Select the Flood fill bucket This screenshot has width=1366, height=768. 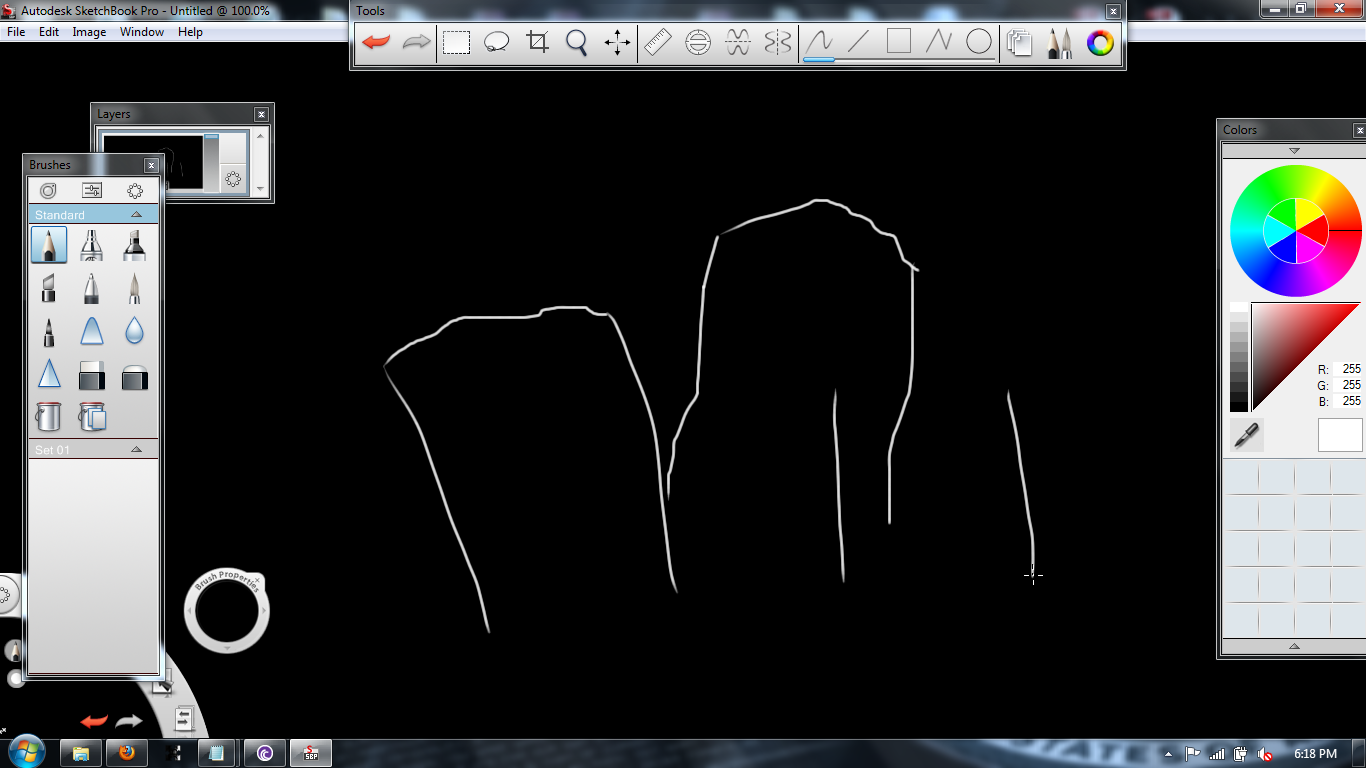[49, 416]
